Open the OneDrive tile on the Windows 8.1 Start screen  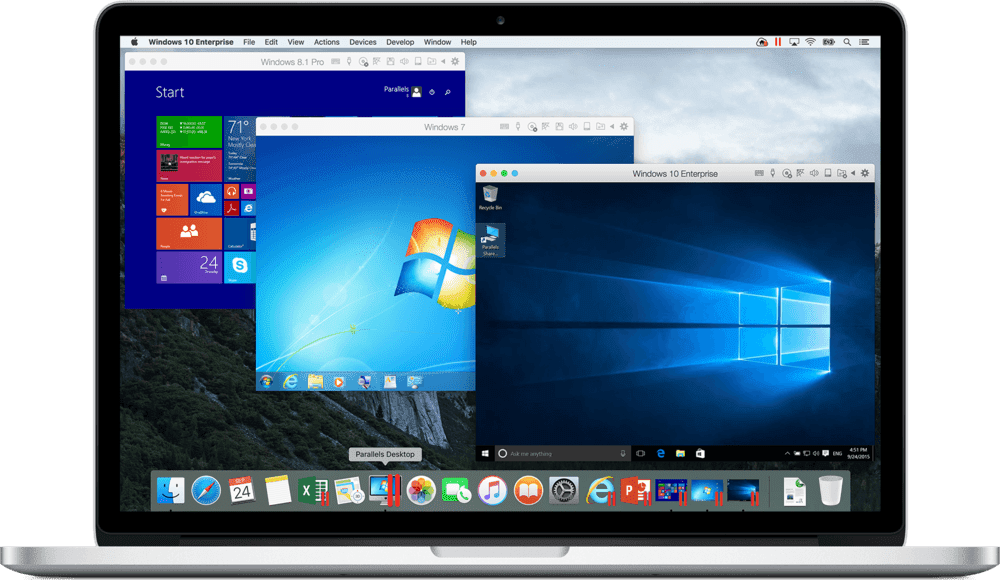tap(206, 197)
